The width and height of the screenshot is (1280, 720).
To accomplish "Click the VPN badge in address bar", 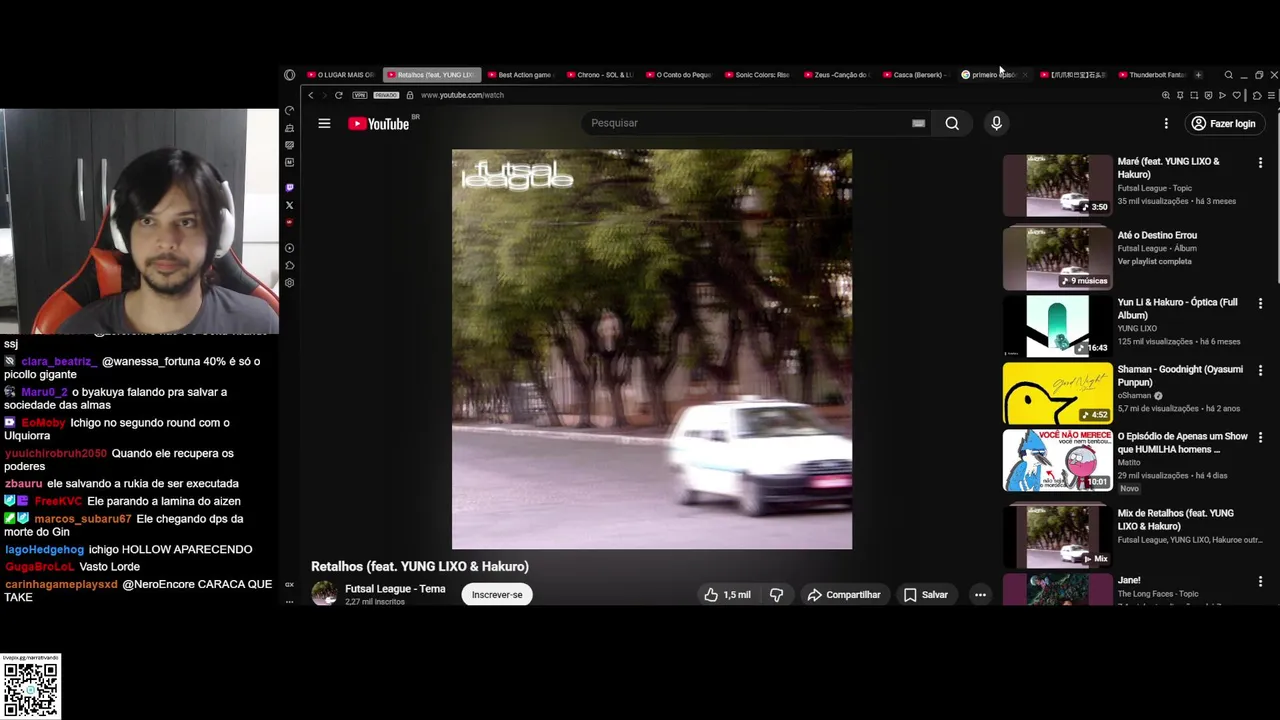I will click(x=360, y=95).
